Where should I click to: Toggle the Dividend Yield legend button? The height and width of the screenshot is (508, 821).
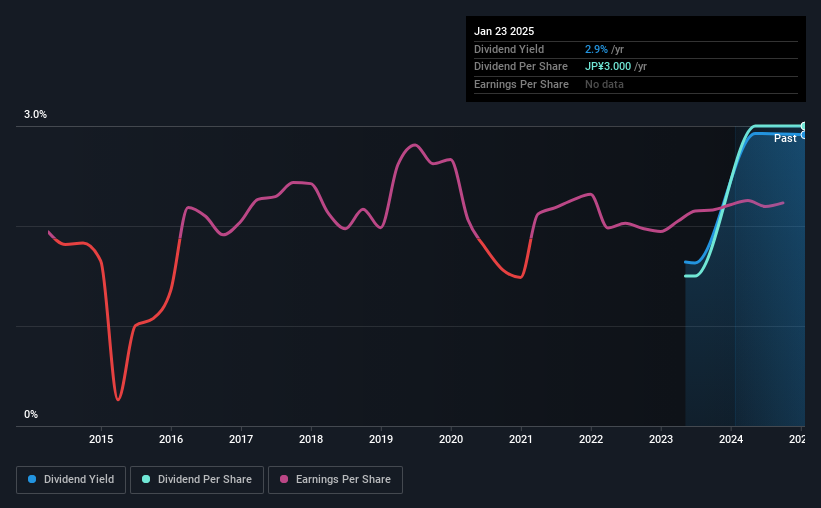71,480
